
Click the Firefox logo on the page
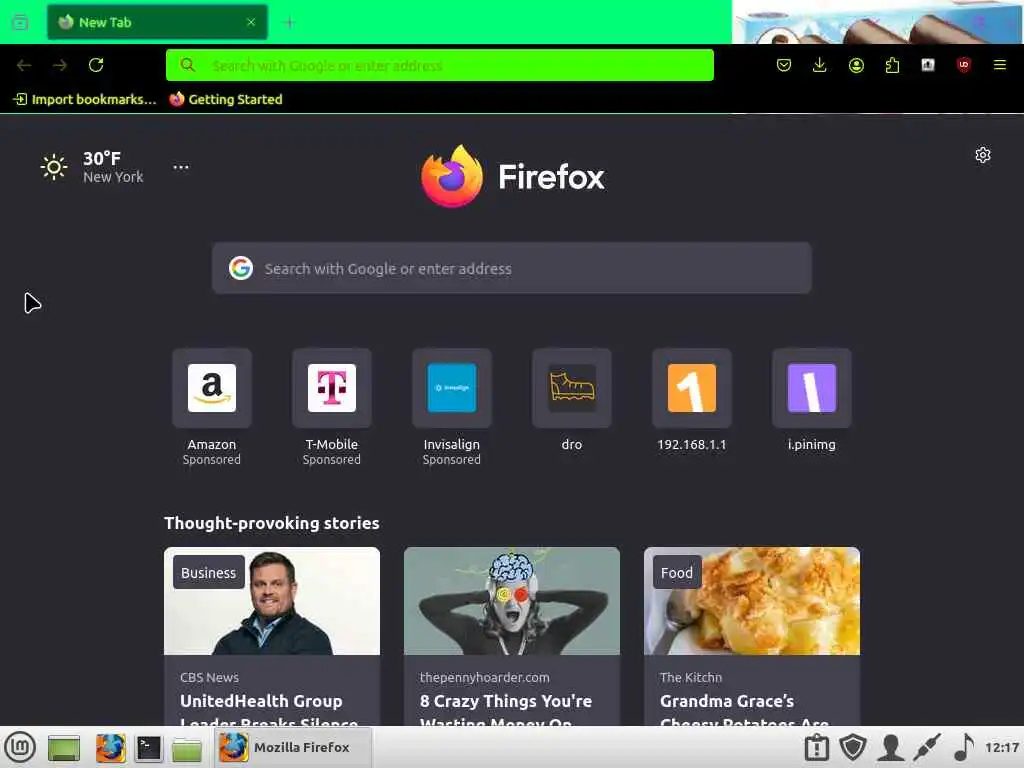tap(513, 176)
